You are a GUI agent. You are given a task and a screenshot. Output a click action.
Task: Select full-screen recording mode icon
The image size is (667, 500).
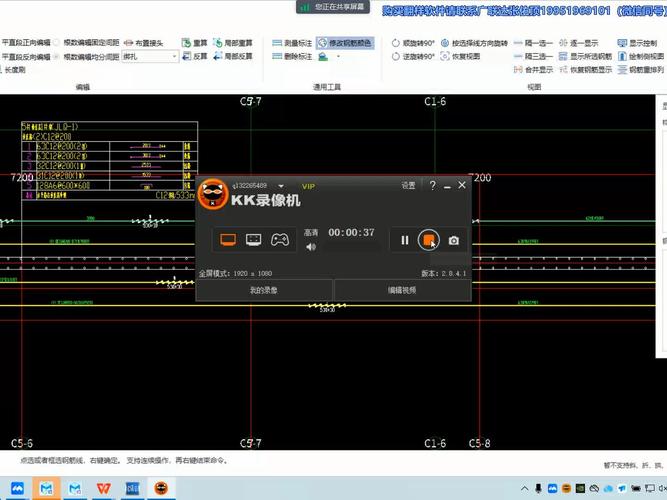(x=228, y=240)
